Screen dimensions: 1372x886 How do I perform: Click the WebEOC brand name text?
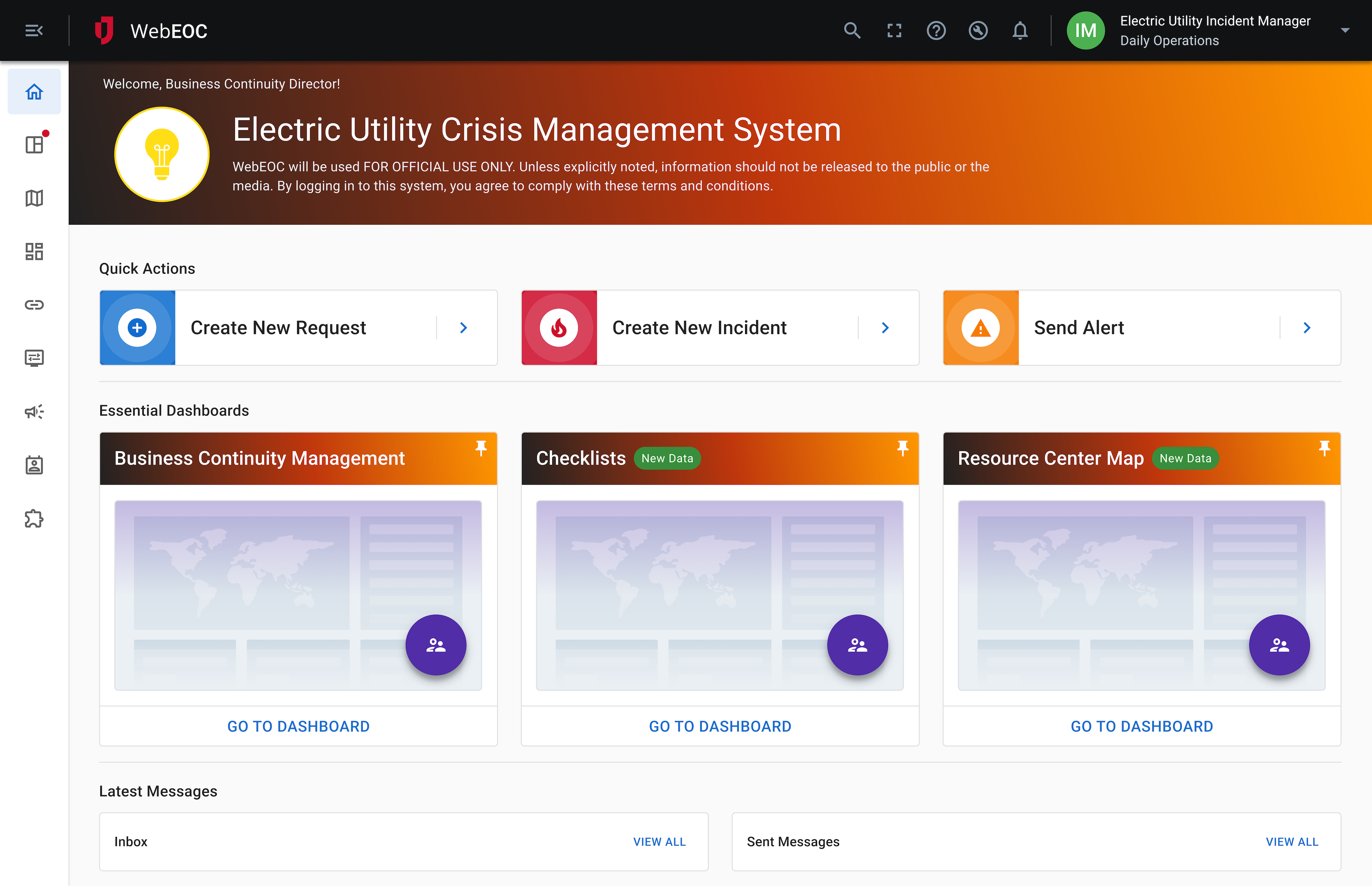click(168, 31)
